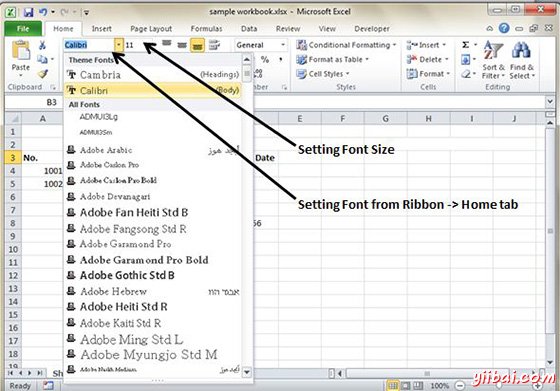Open Cell Styles dropdown

coord(323,74)
